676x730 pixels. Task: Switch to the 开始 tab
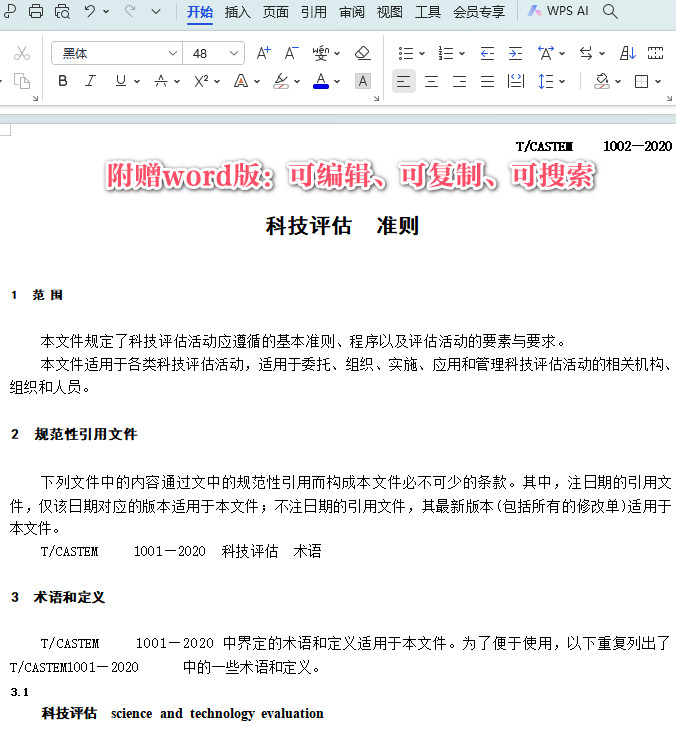[x=200, y=12]
